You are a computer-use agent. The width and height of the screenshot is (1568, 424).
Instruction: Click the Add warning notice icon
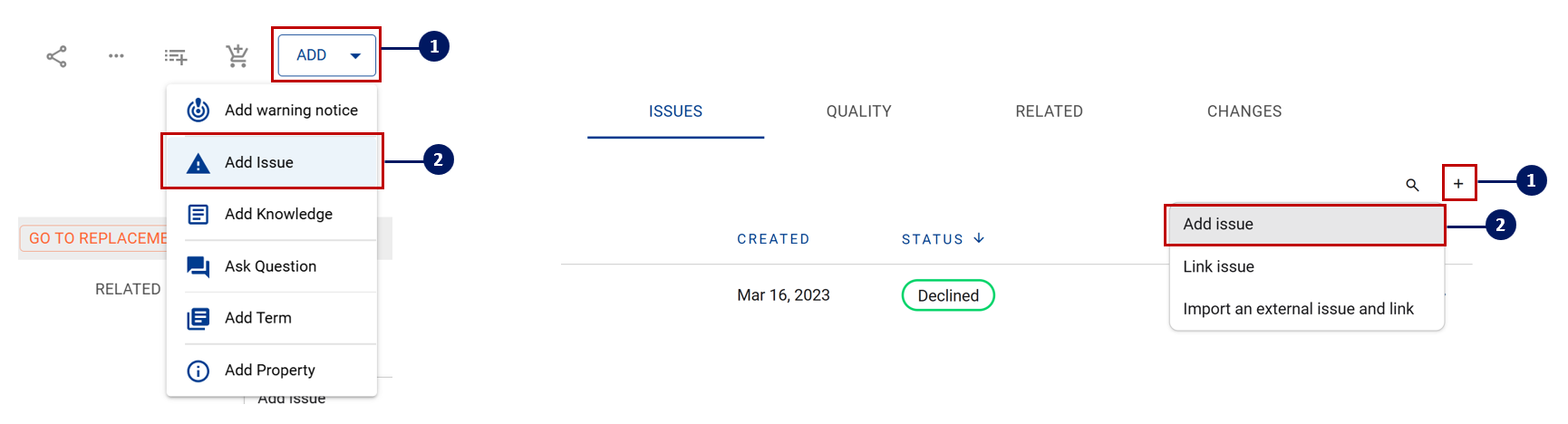click(x=198, y=111)
